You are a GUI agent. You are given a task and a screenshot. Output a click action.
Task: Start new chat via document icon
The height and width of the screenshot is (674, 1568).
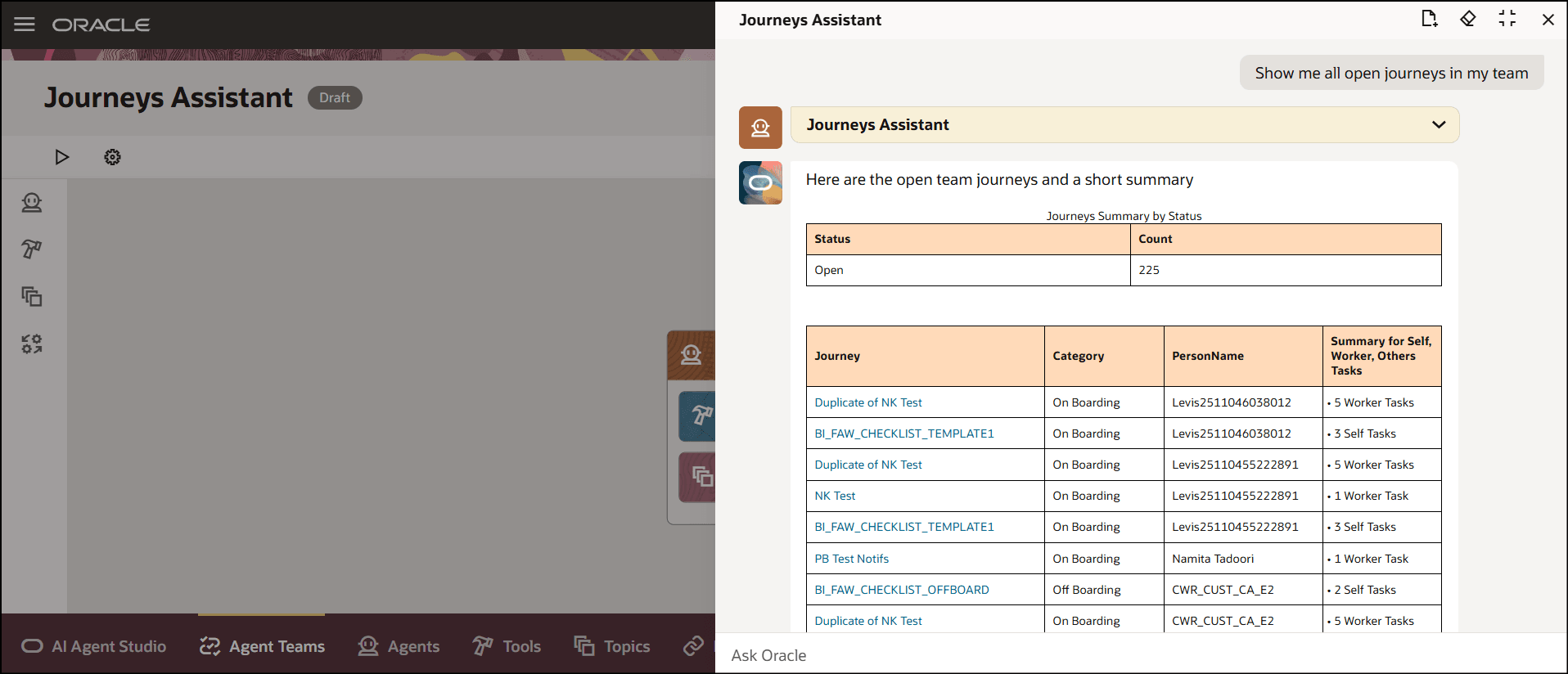point(1429,19)
